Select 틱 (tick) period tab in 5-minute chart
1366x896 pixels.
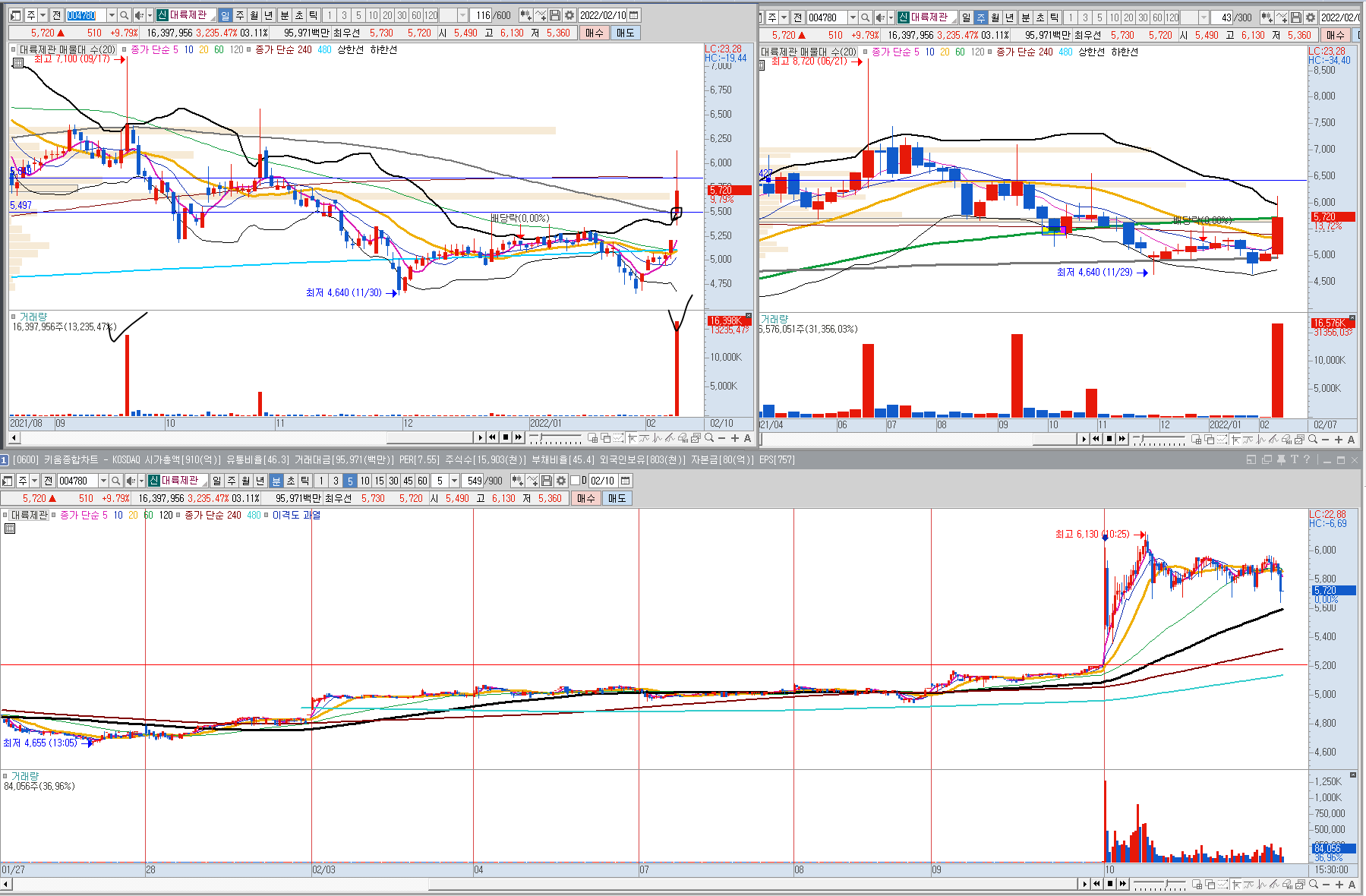[x=304, y=481]
